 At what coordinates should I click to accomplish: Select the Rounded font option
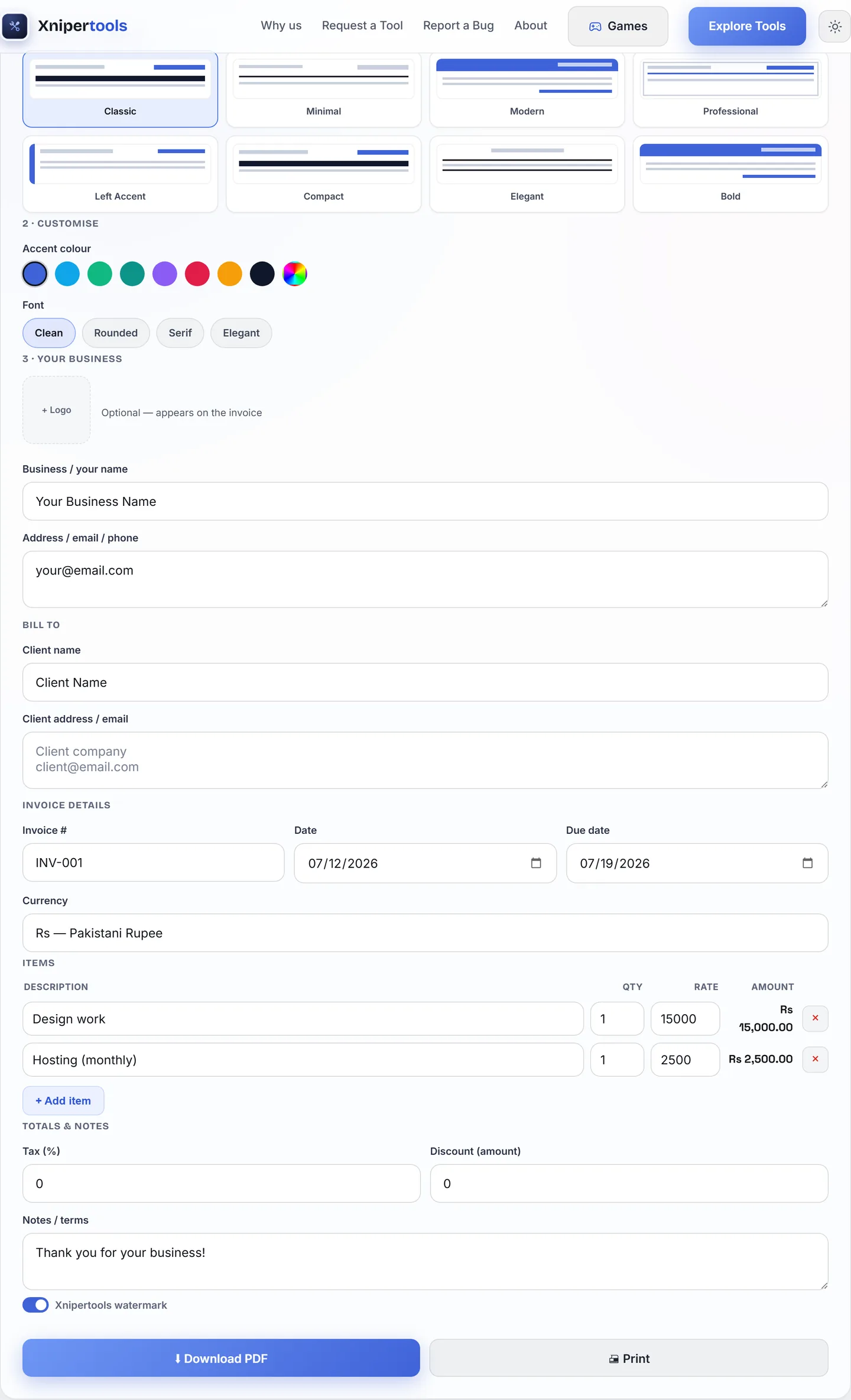pos(116,333)
